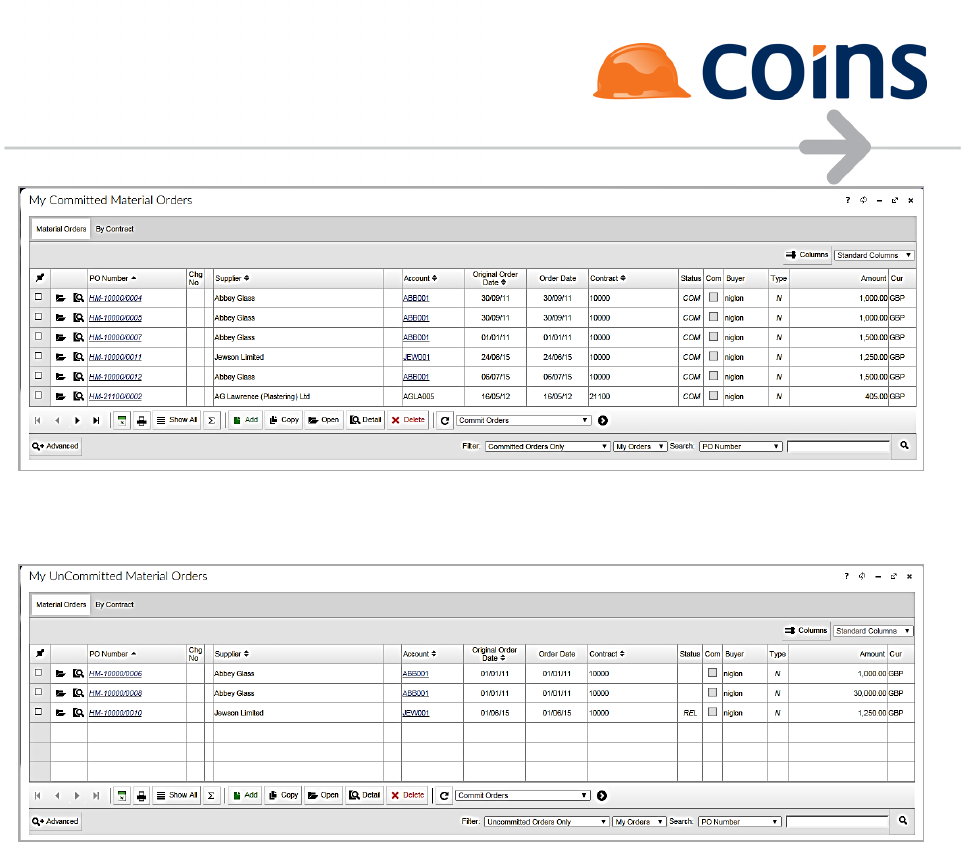The image size is (962, 842).
Task: Open help for My Committed Material Orders
Action: click(x=848, y=200)
